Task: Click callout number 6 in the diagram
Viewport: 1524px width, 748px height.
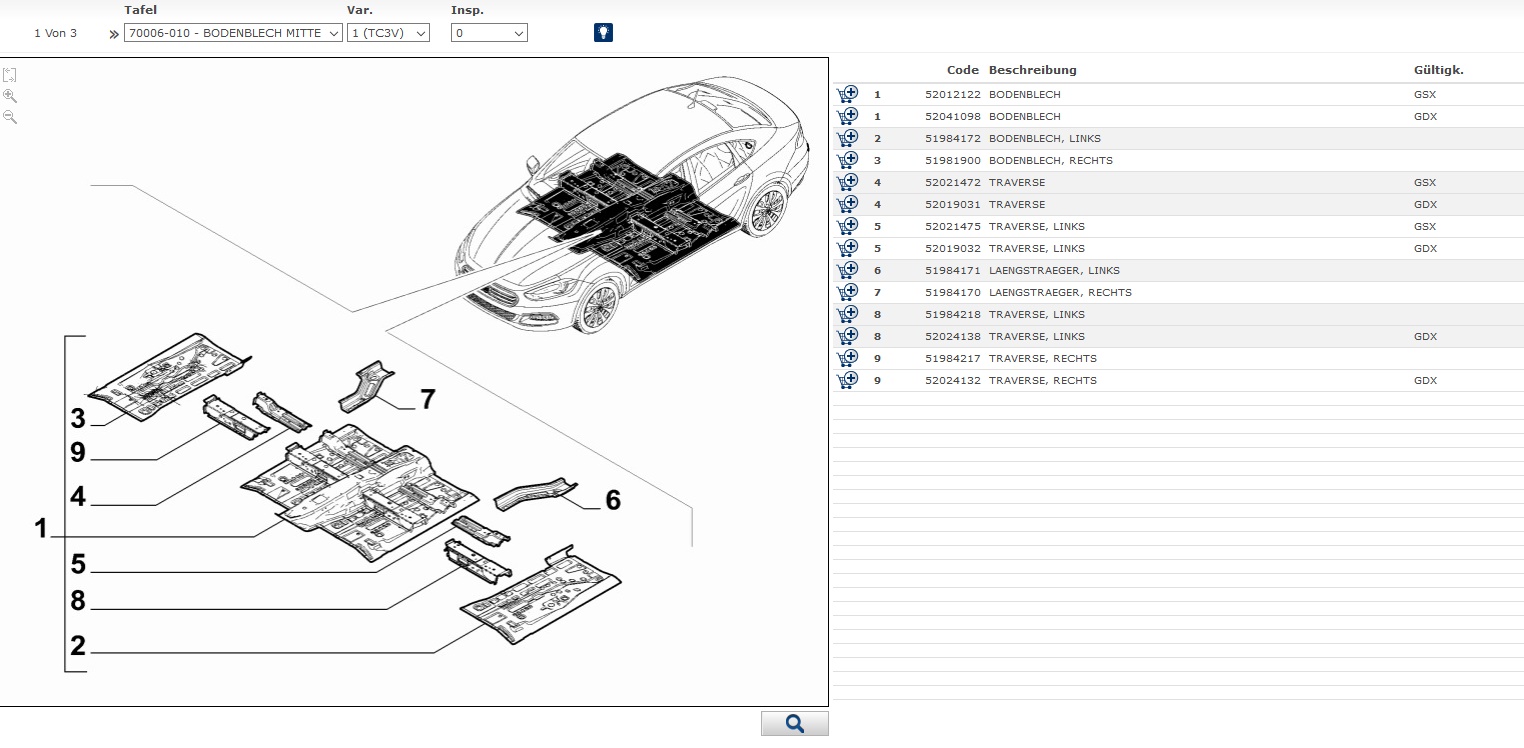Action: click(612, 500)
